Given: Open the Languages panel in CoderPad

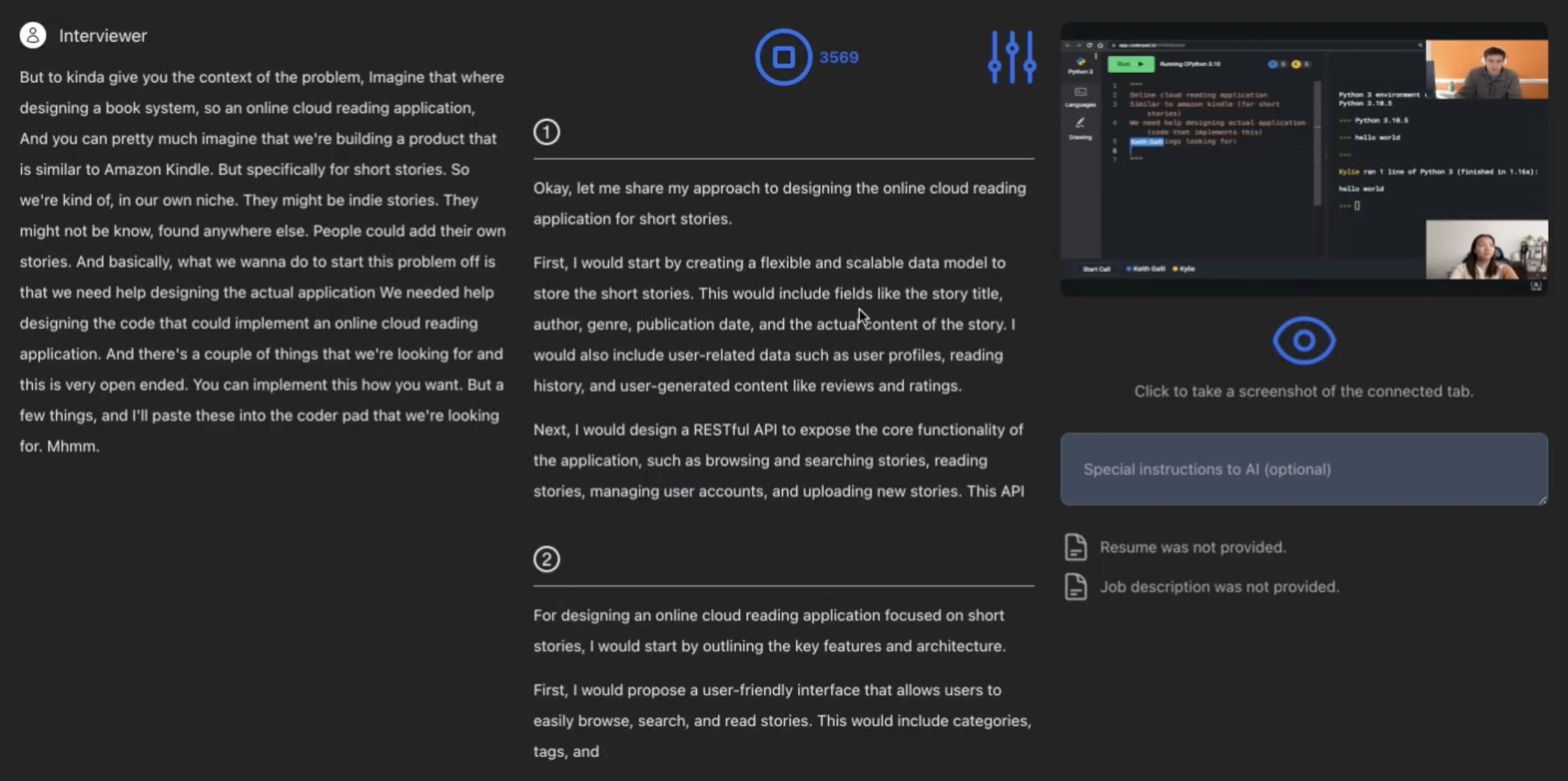Looking at the screenshot, I should 1081,95.
